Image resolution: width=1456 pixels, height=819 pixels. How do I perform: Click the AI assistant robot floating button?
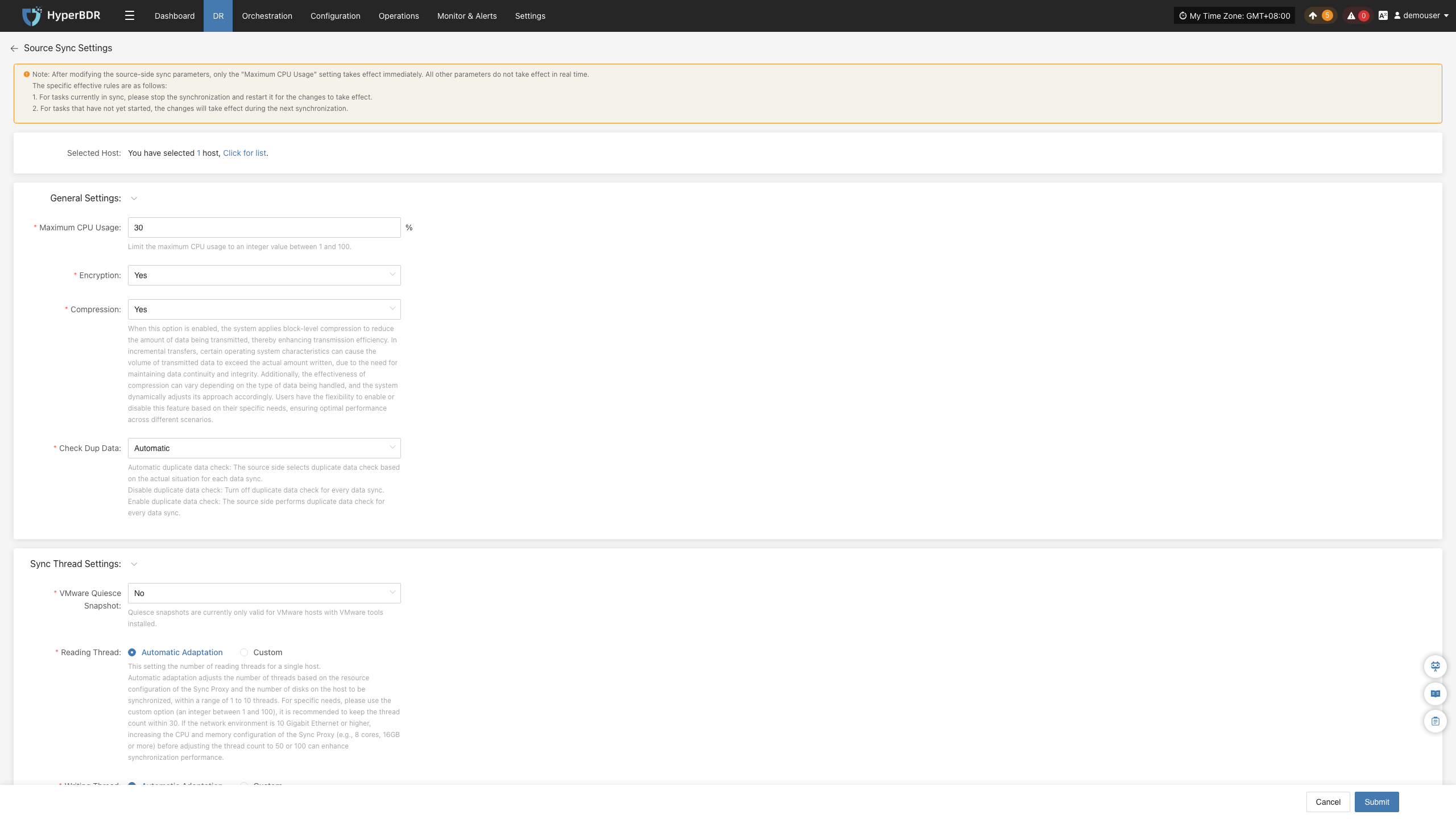[1436, 667]
